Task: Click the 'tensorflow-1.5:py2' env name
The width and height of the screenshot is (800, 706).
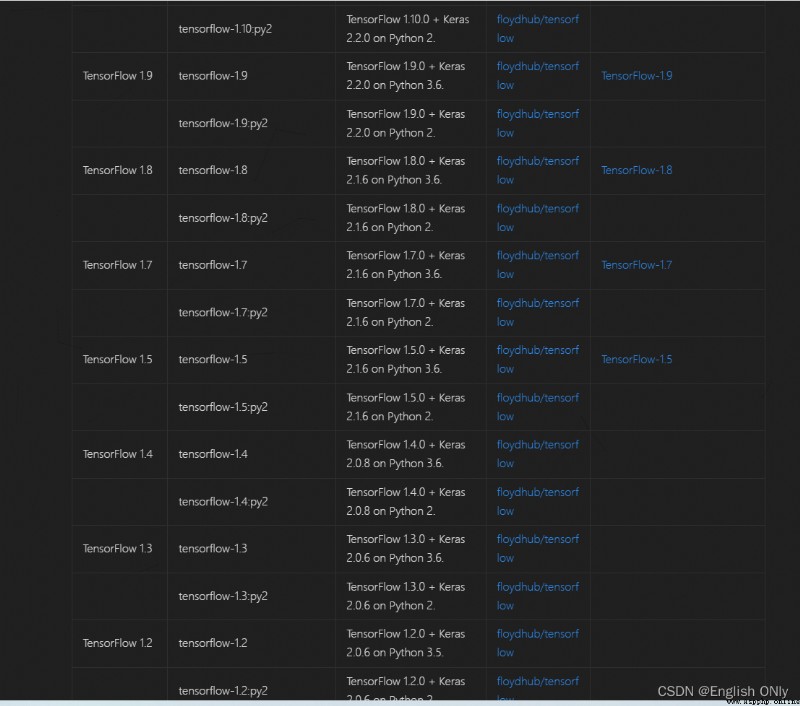Action: [223, 407]
